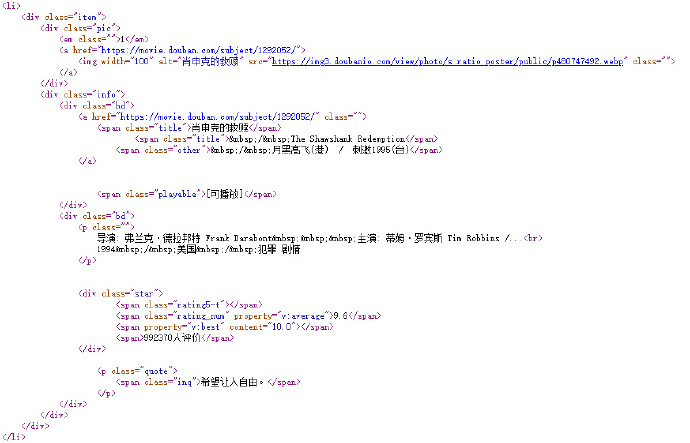Select the div class="info" line
The width and height of the screenshot is (690, 443).
click(83, 95)
